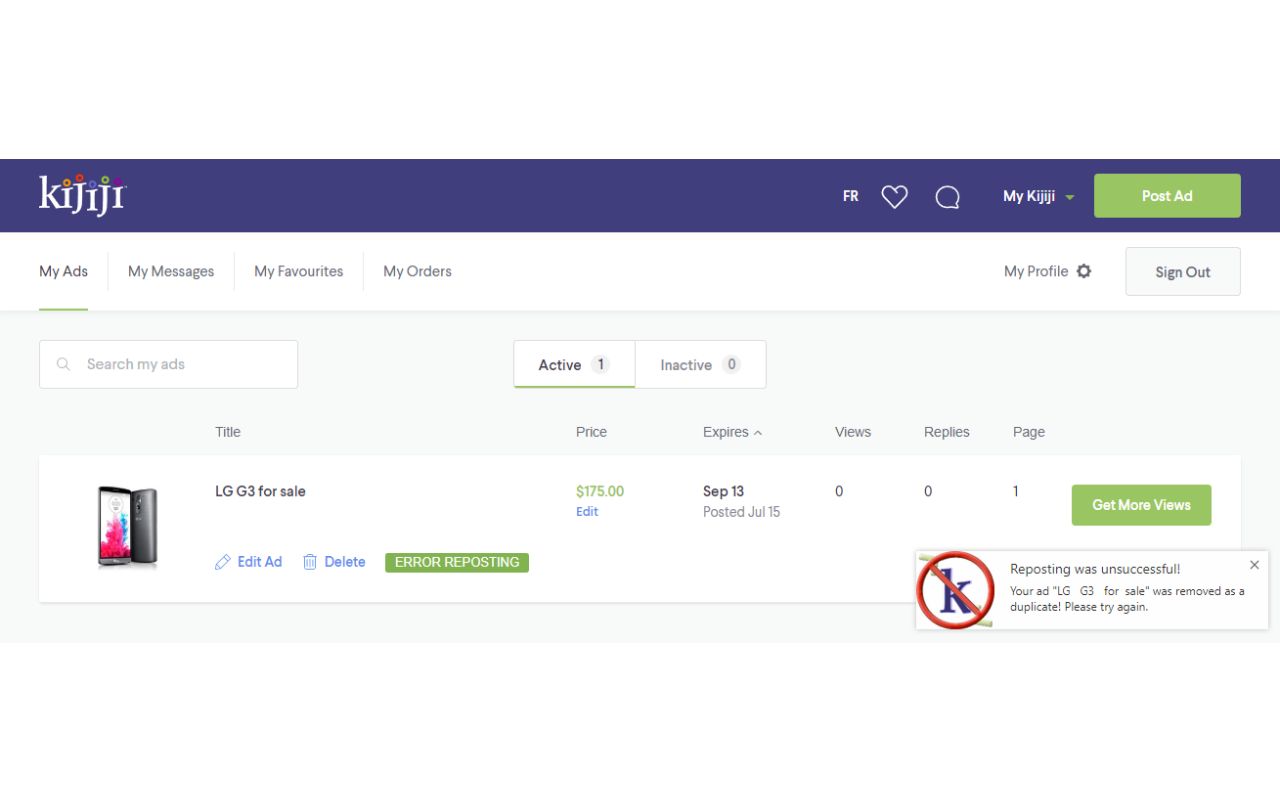The height and width of the screenshot is (800, 1280).
Task: Open the LG G3 phone thumbnail
Action: pos(127,527)
